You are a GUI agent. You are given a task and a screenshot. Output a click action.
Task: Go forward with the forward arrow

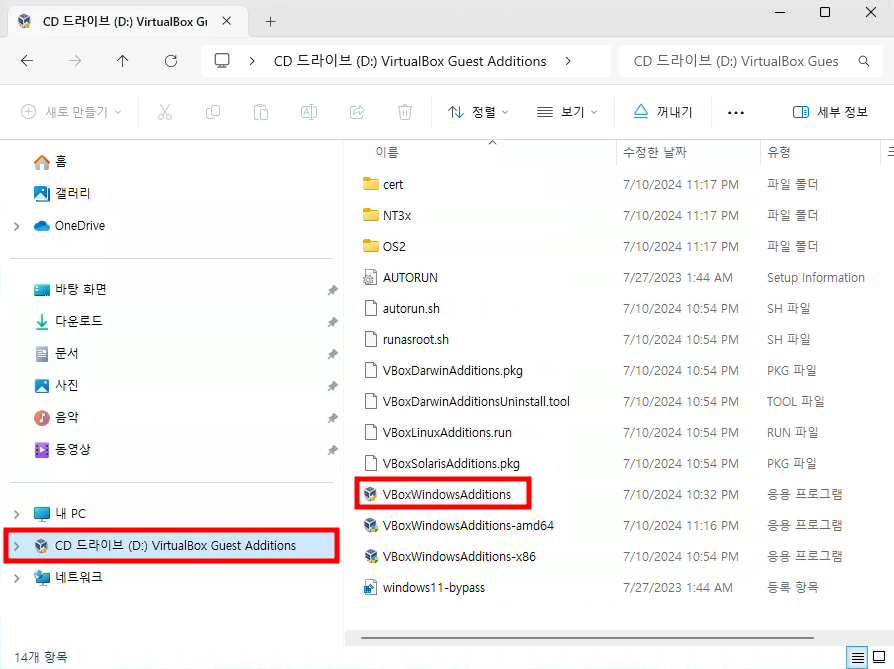[x=75, y=61]
